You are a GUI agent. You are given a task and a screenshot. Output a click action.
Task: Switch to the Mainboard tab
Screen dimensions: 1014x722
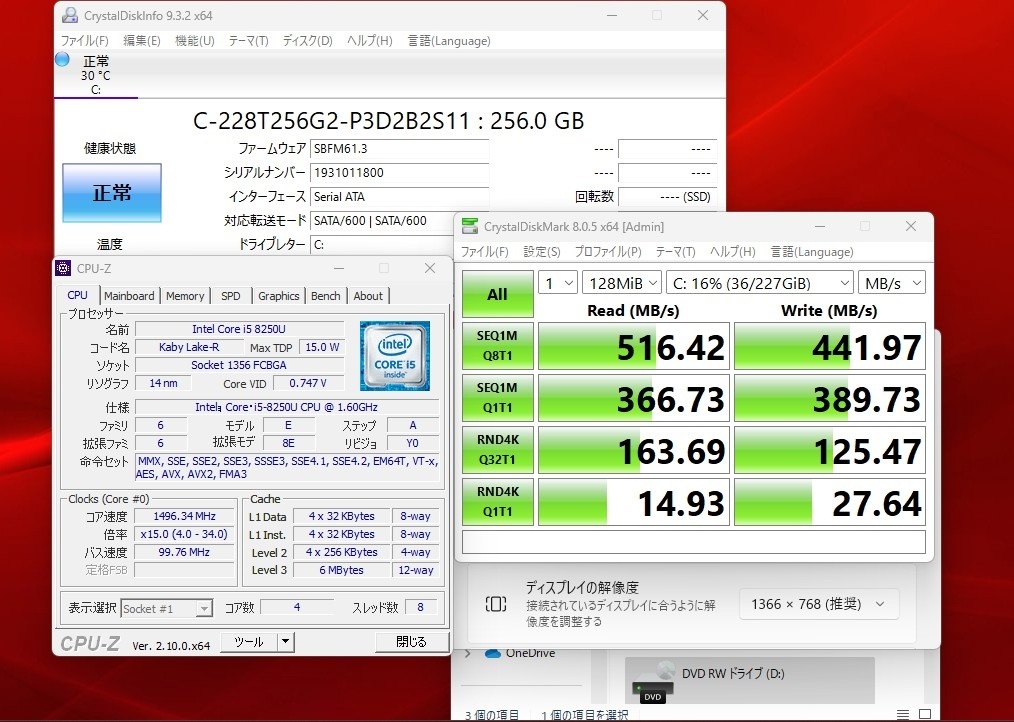pyautogui.click(x=129, y=296)
